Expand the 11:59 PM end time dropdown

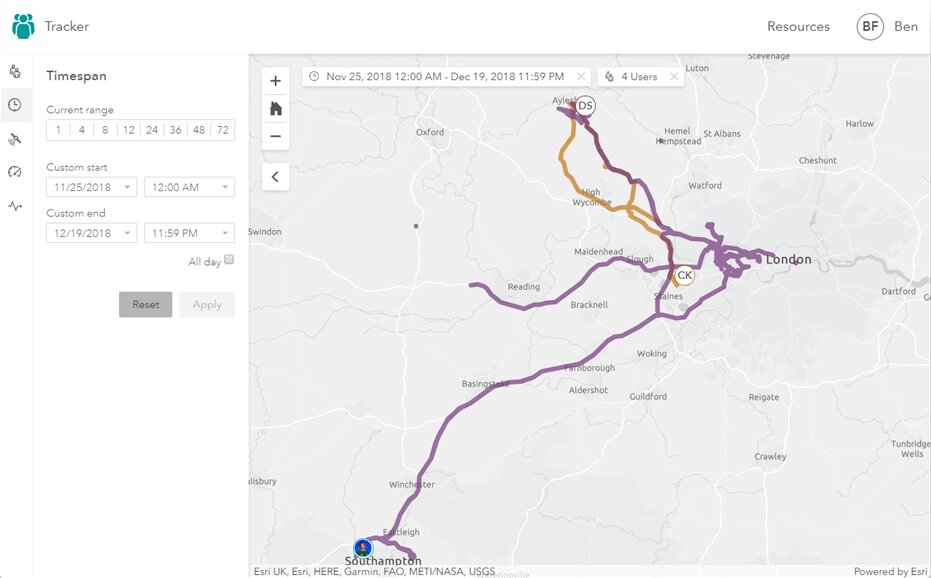[x=189, y=233]
